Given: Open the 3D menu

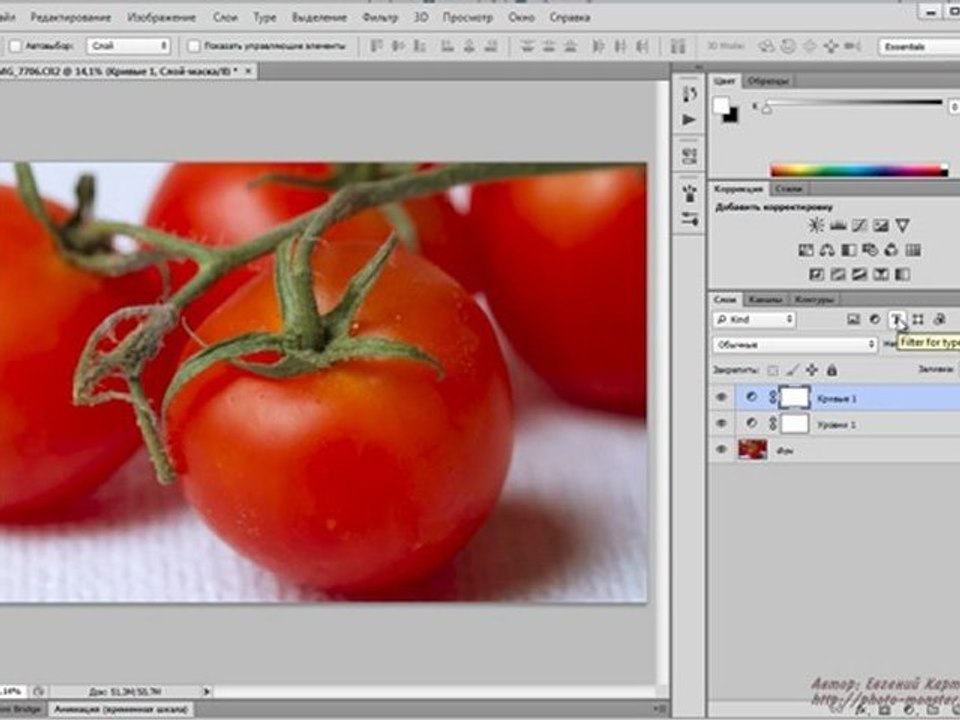Looking at the screenshot, I should [421, 18].
